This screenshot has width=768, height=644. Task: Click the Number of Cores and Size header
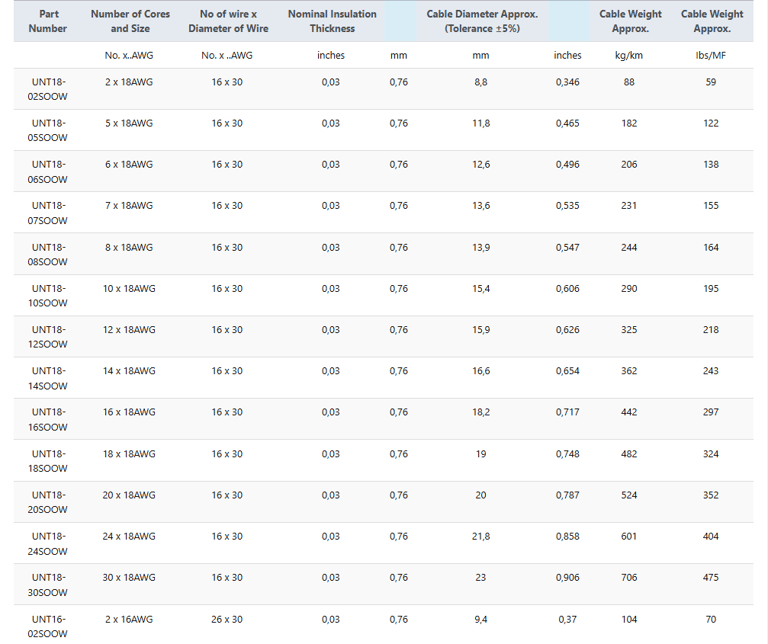(x=130, y=21)
